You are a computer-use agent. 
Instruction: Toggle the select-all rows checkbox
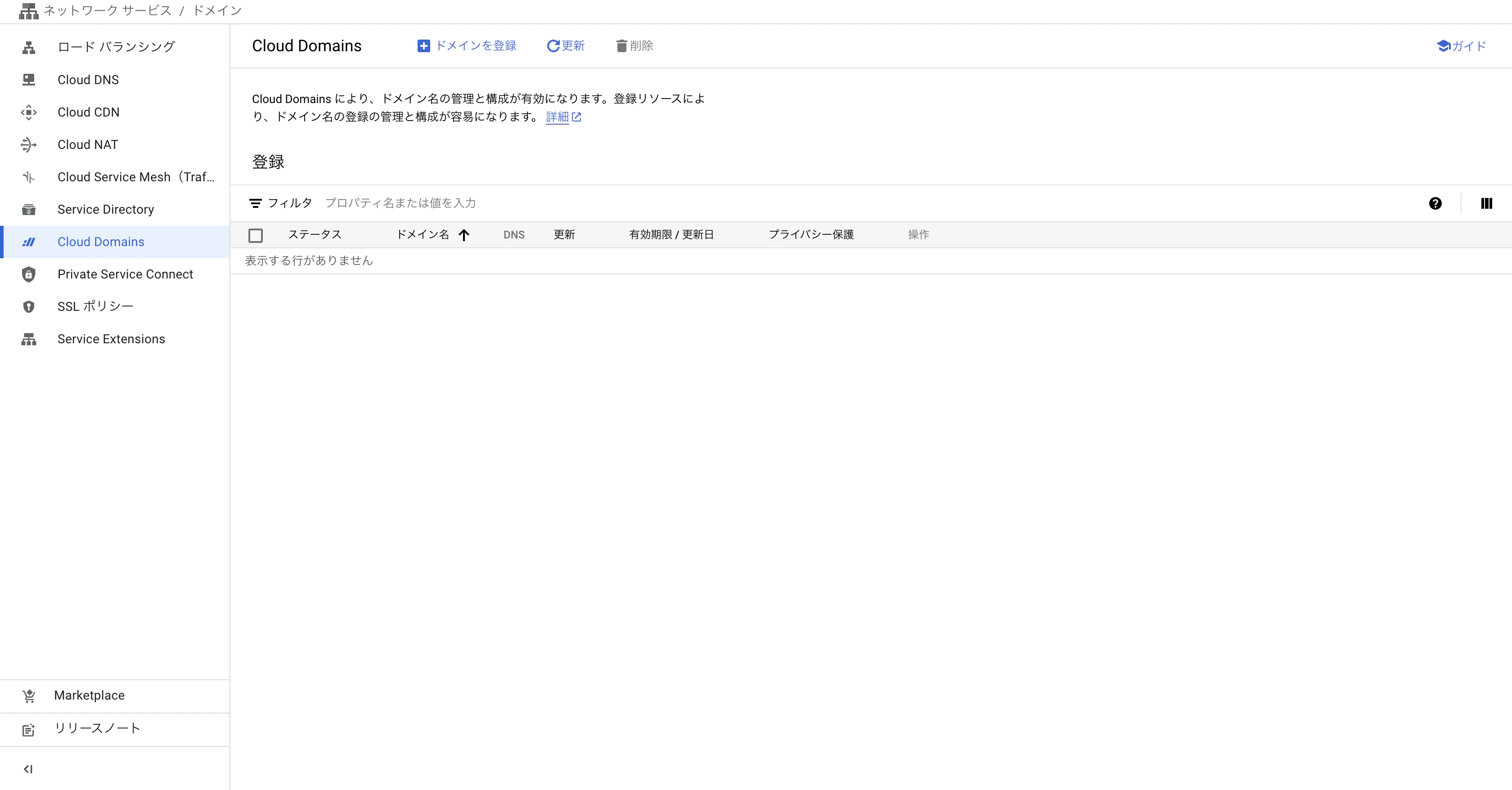point(255,235)
